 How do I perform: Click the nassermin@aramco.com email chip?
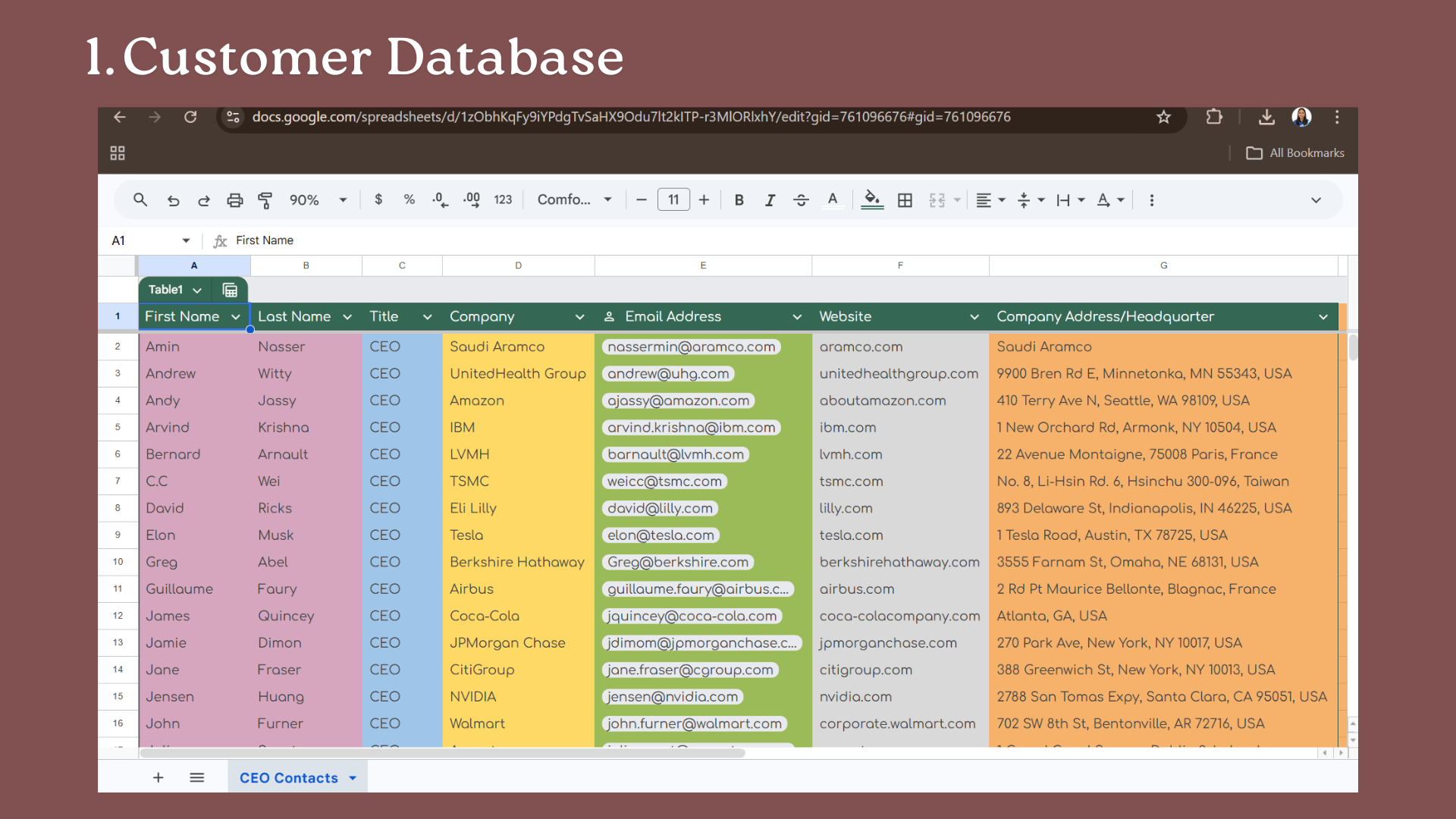tap(692, 347)
